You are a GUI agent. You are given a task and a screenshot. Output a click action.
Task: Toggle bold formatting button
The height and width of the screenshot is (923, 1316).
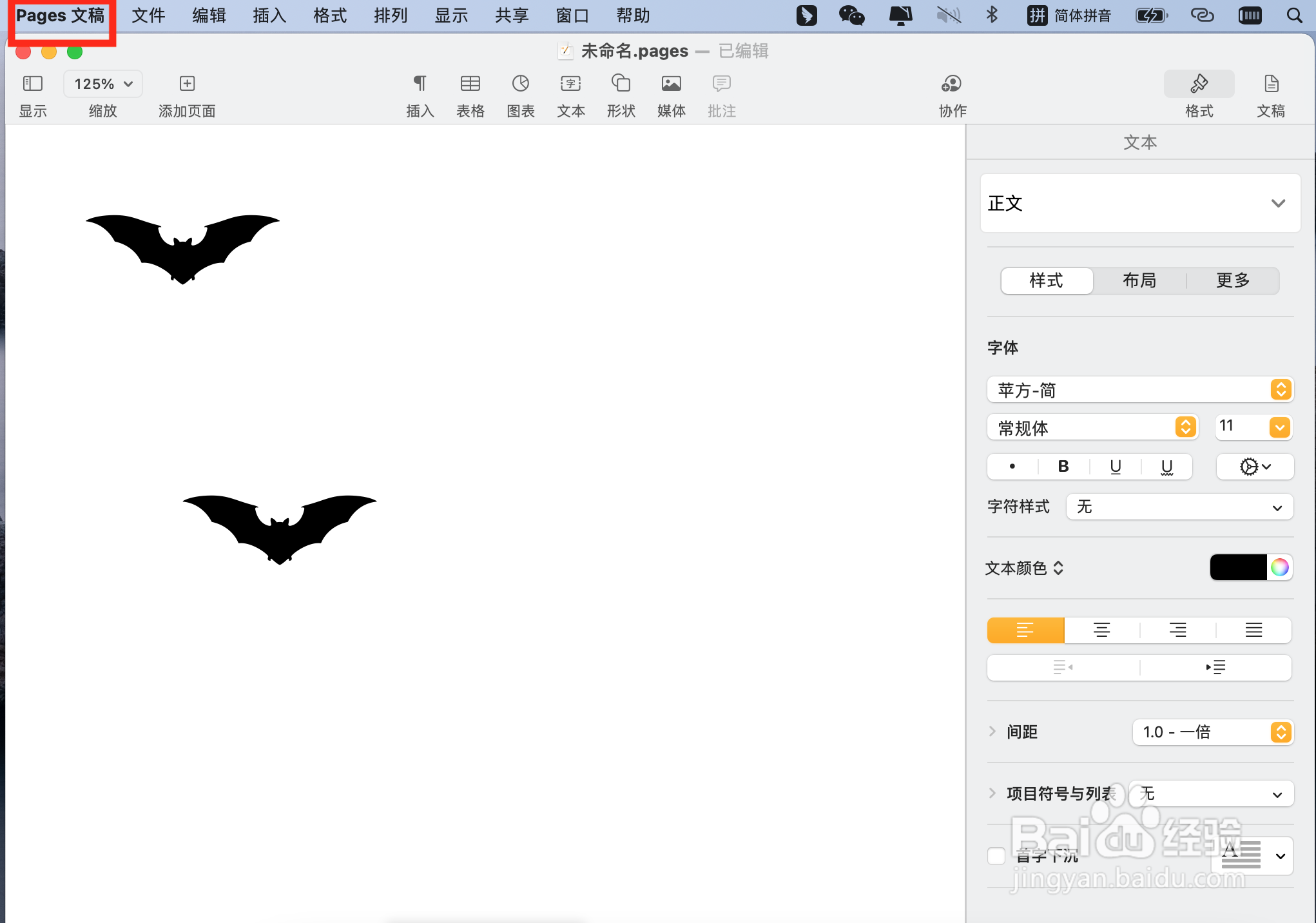coord(1063,466)
